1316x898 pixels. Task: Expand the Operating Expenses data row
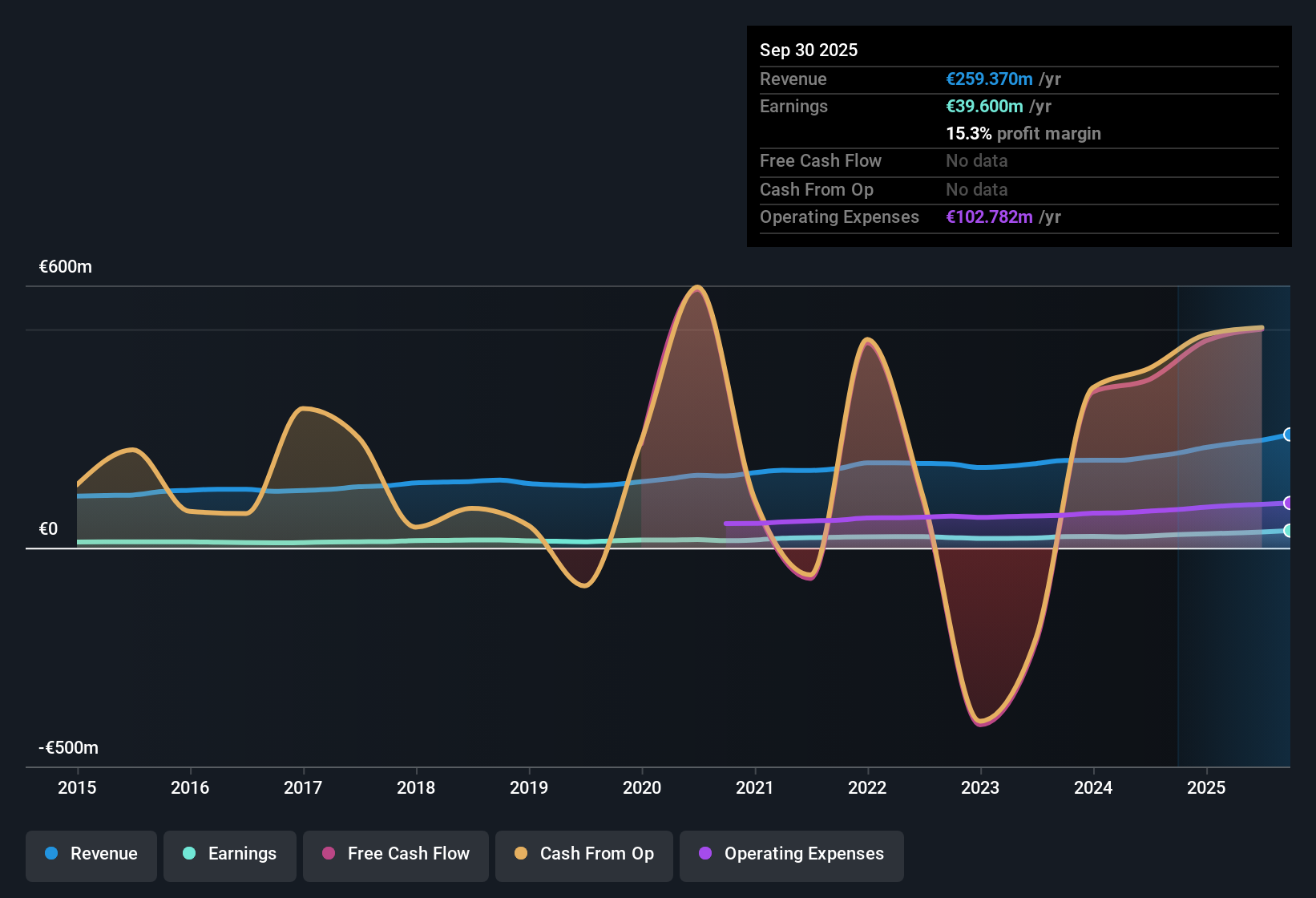[838, 216]
